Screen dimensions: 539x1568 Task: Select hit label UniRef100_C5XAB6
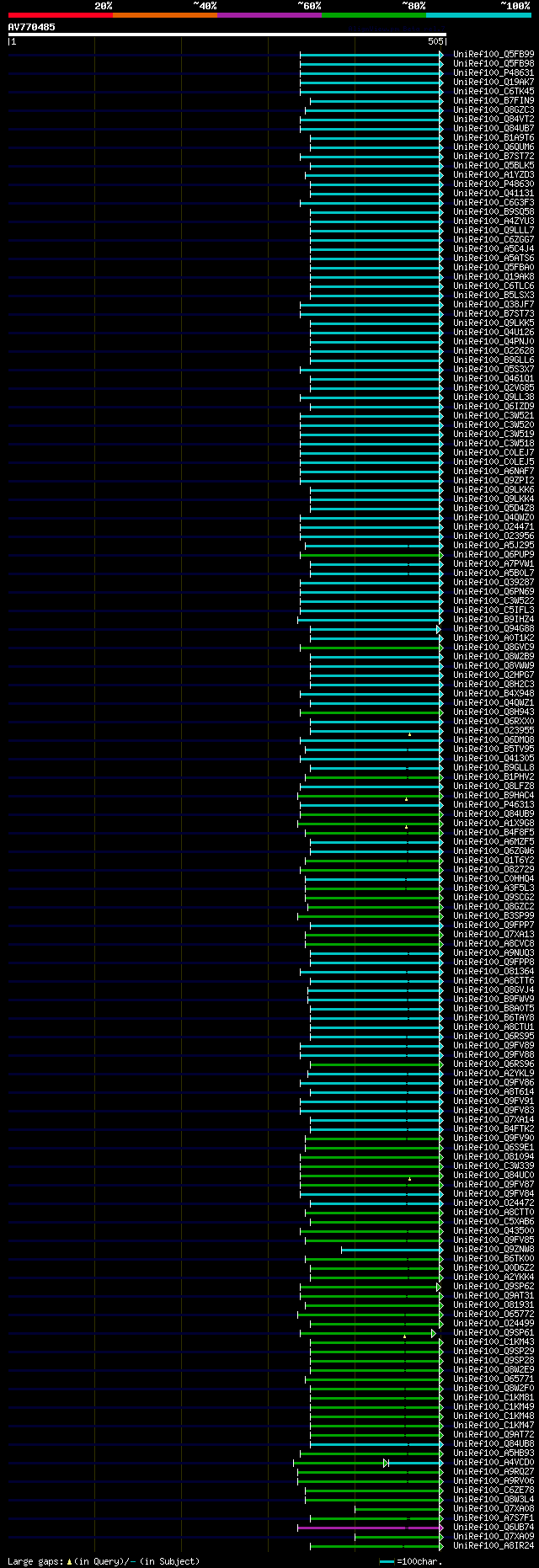click(494, 1221)
